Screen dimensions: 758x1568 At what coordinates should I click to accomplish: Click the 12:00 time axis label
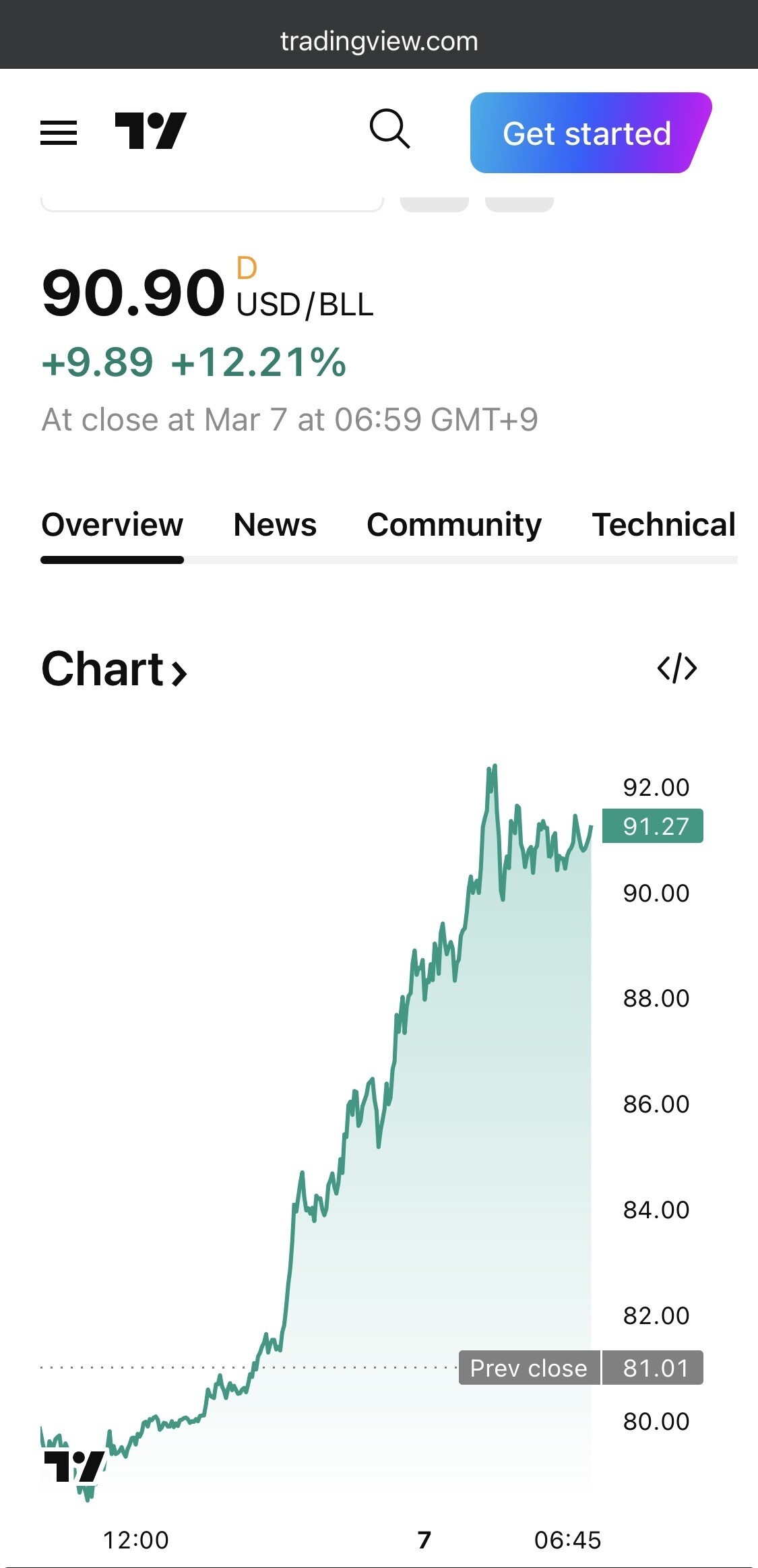(135, 1540)
